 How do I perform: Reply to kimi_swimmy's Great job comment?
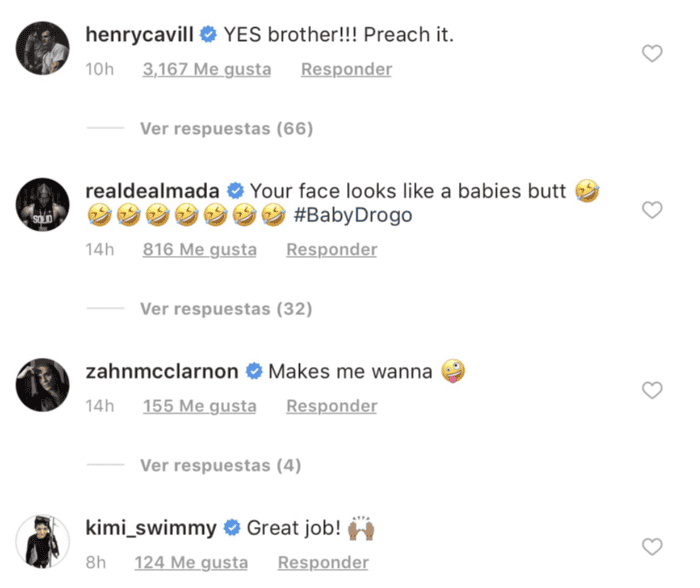tap(323, 562)
